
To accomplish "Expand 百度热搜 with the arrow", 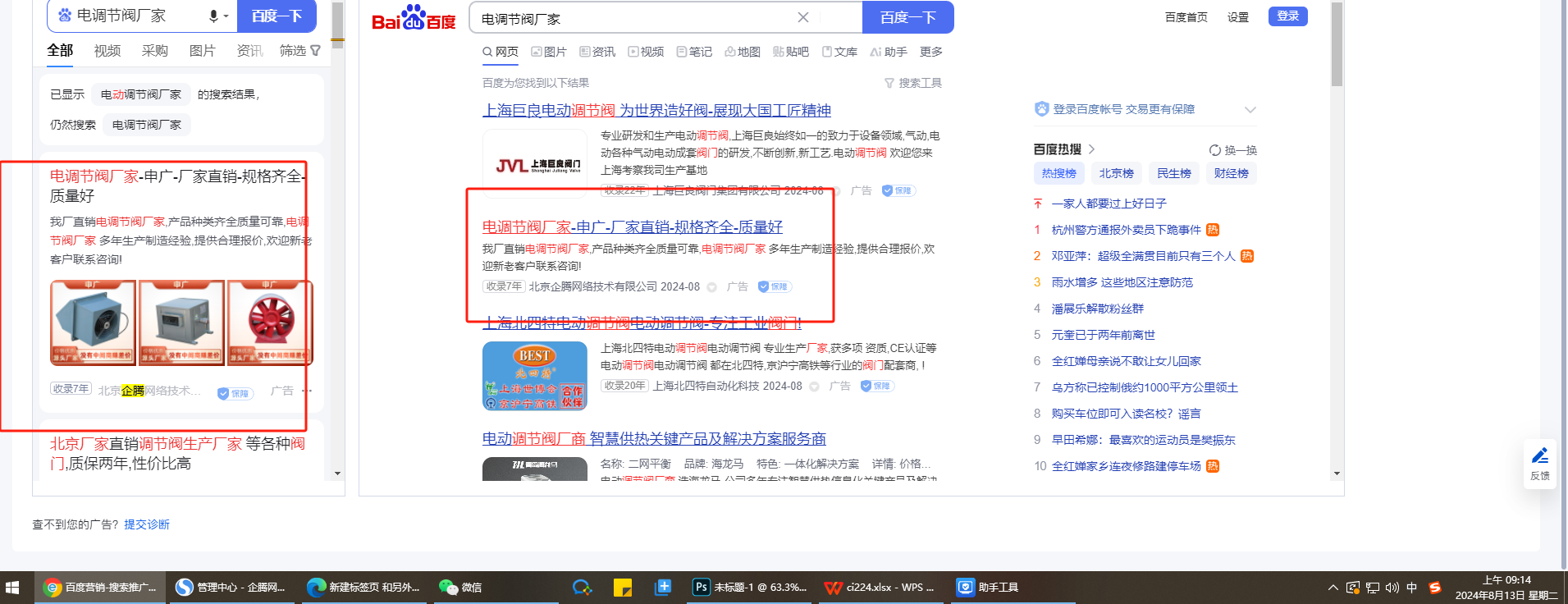I will (1092, 149).
